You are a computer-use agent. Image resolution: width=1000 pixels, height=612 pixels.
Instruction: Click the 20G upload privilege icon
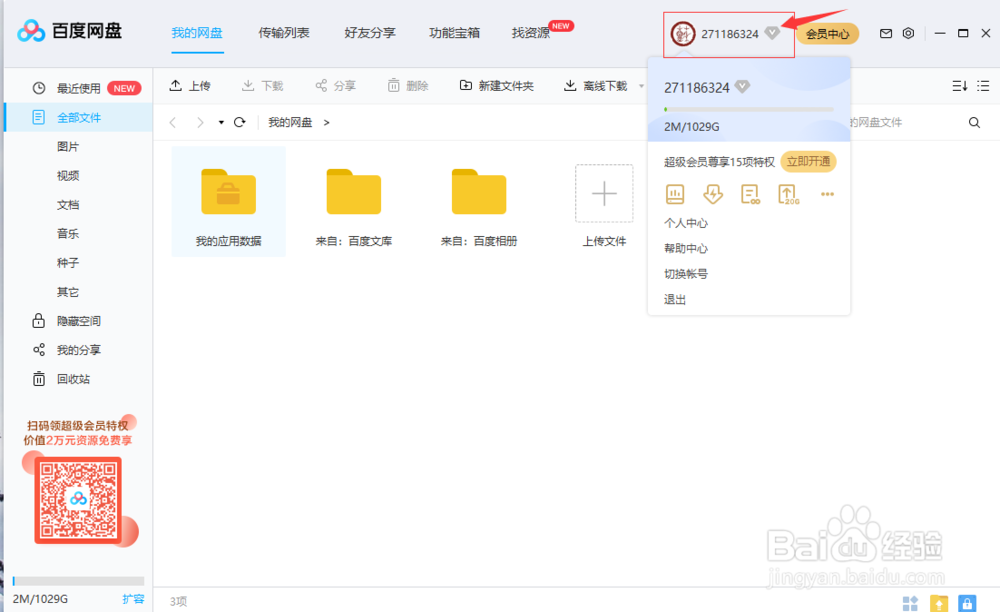tap(787, 194)
